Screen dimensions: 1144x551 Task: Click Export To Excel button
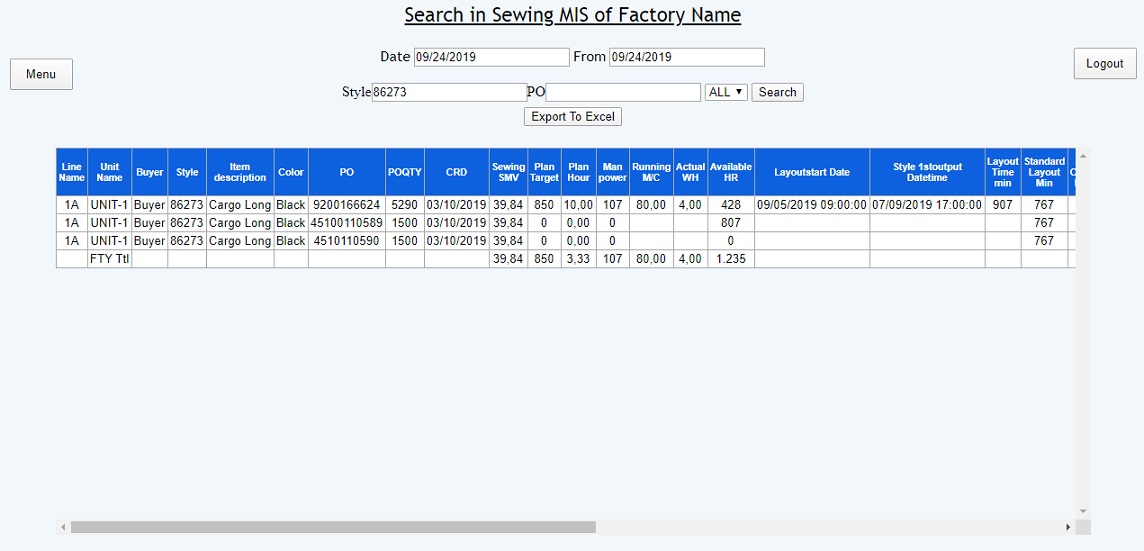tap(573, 117)
